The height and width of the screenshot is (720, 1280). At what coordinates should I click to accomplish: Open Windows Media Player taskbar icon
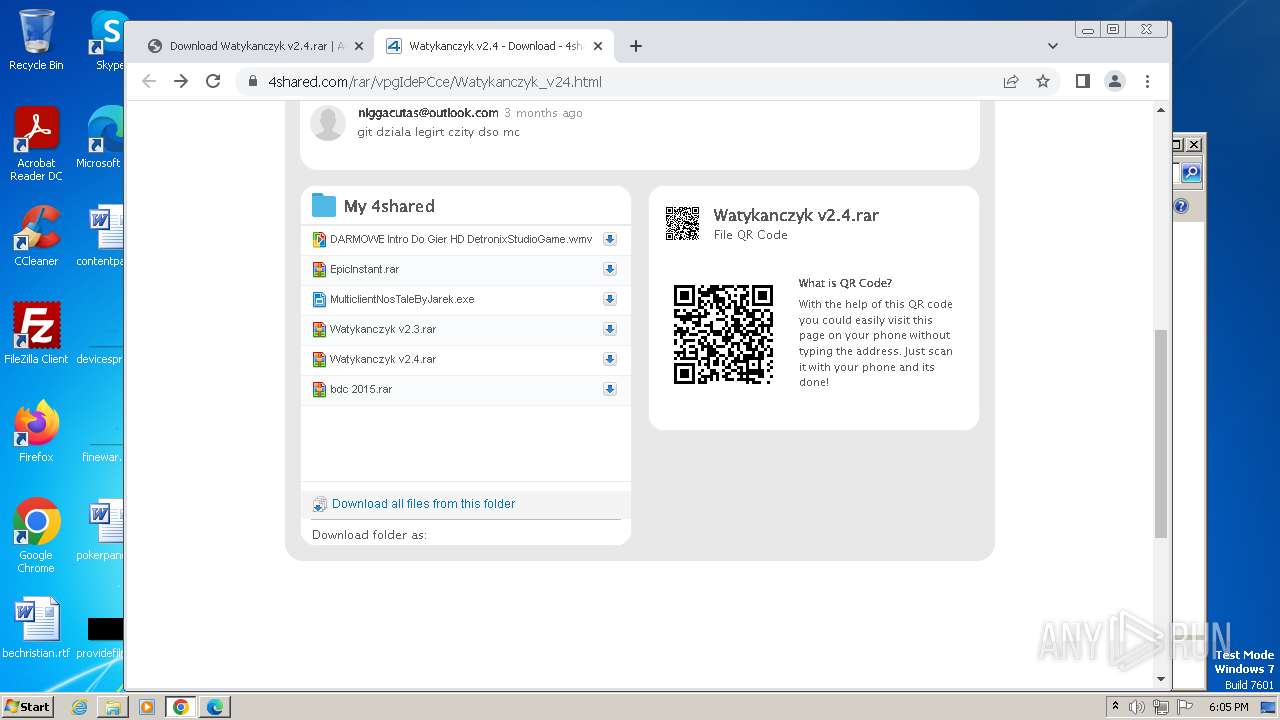(x=147, y=707)
